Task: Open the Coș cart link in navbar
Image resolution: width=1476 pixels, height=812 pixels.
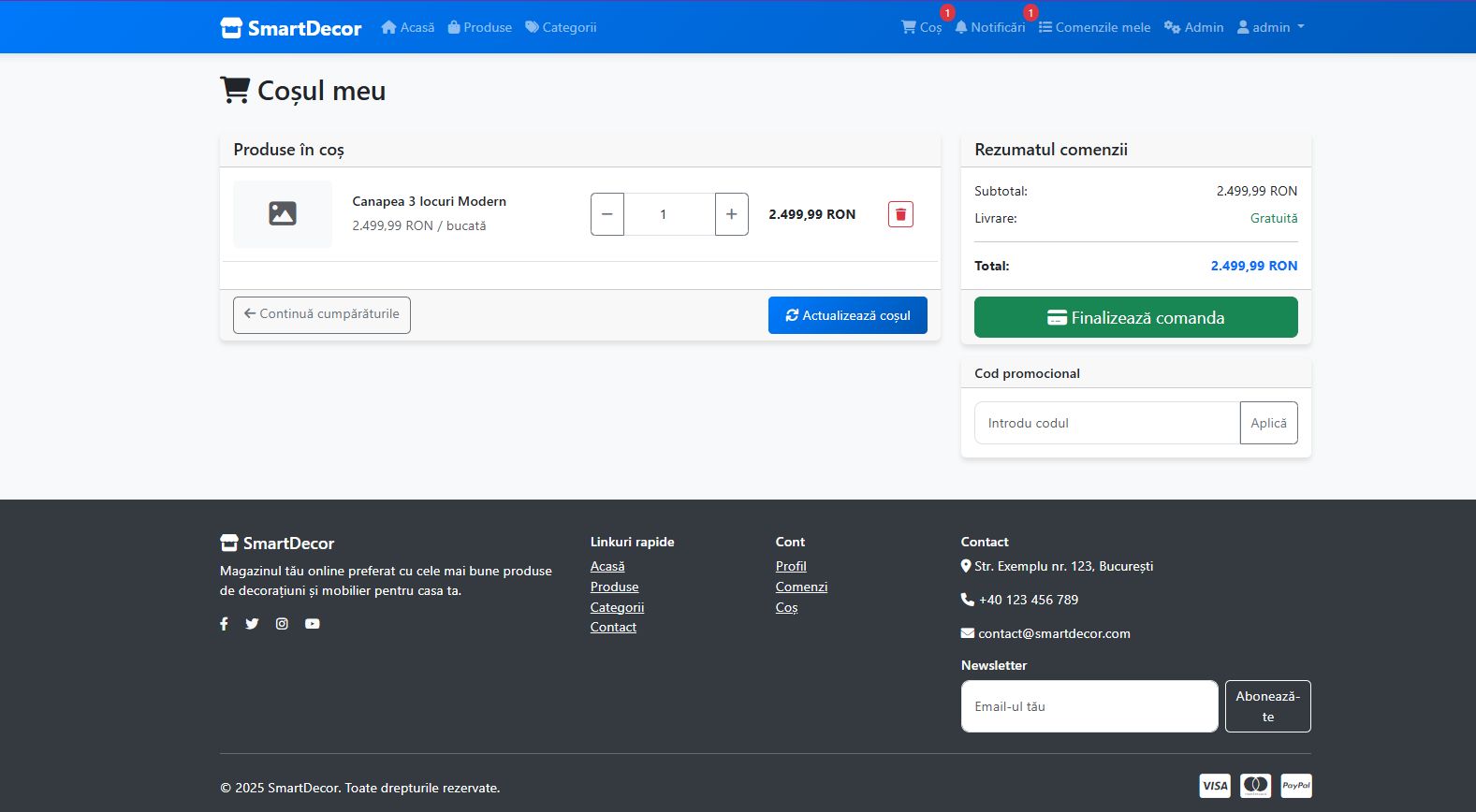Action: click(x=921, y=28)
